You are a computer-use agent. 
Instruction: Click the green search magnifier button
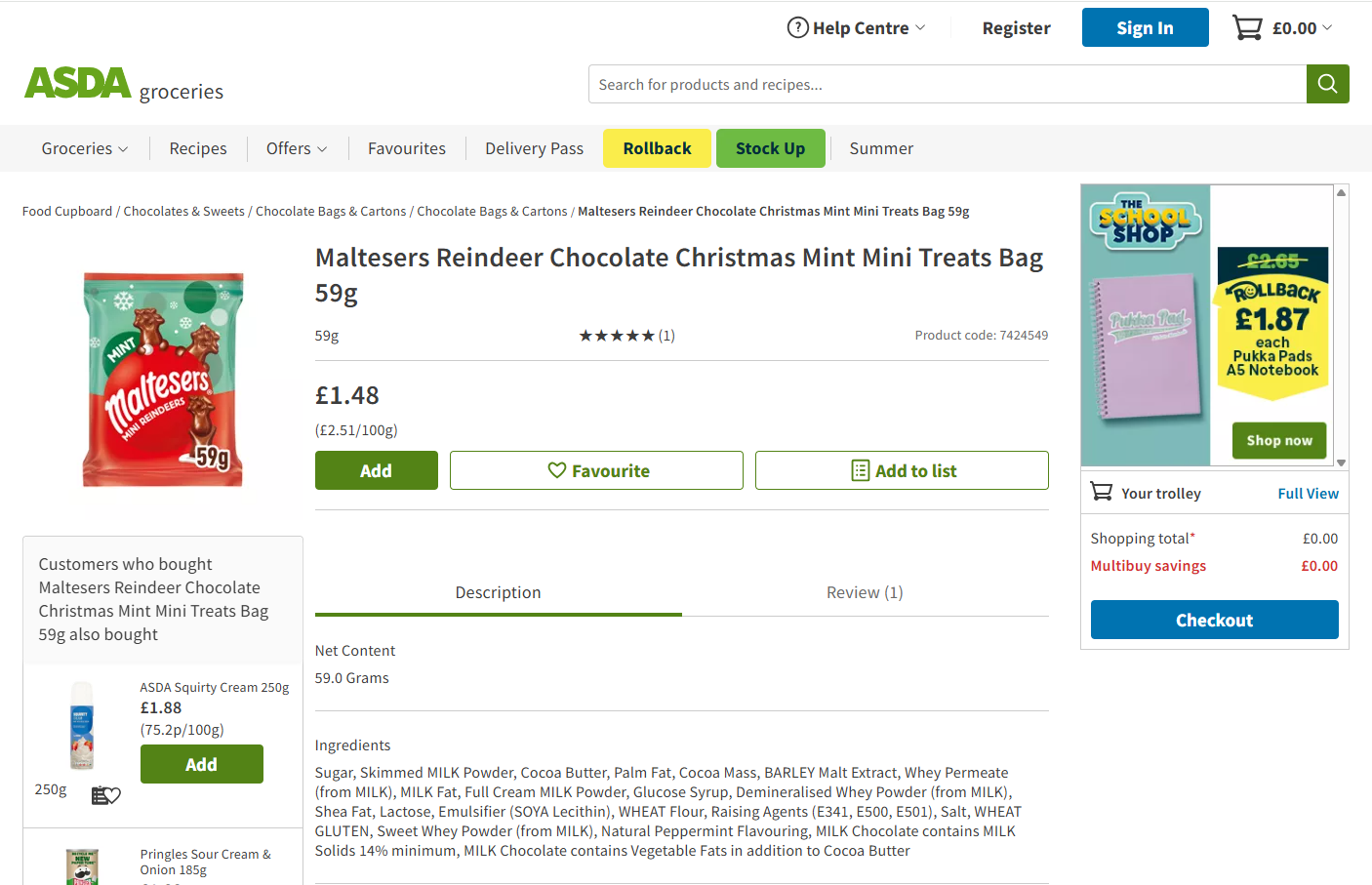click(x=1327, y=84)
